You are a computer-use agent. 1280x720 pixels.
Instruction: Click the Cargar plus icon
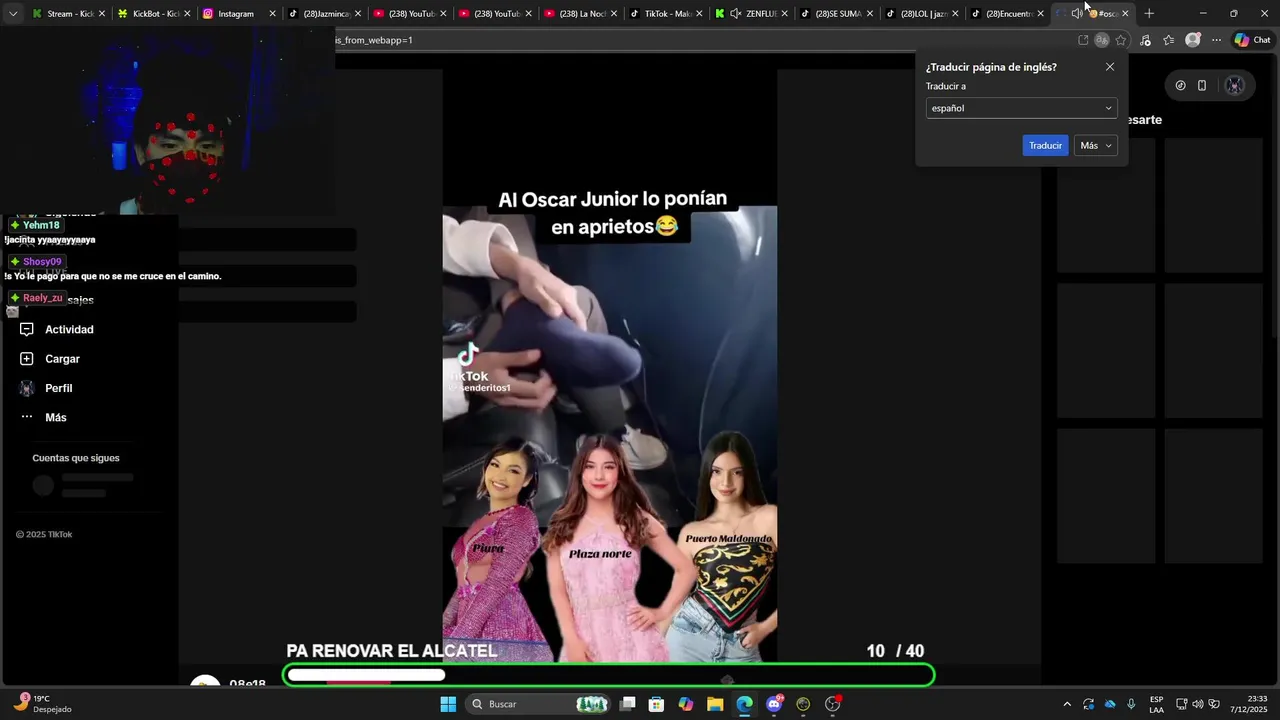(27, 359)
